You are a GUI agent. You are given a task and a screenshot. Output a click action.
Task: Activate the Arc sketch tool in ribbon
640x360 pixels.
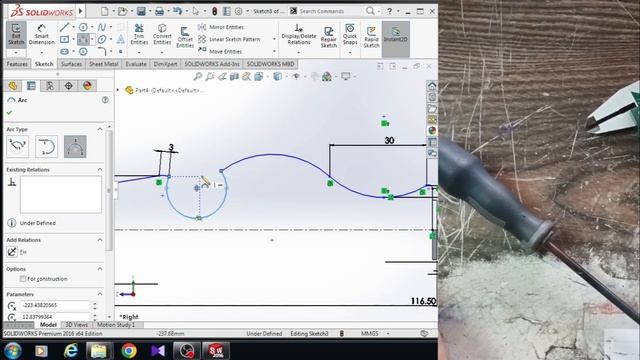83,40
